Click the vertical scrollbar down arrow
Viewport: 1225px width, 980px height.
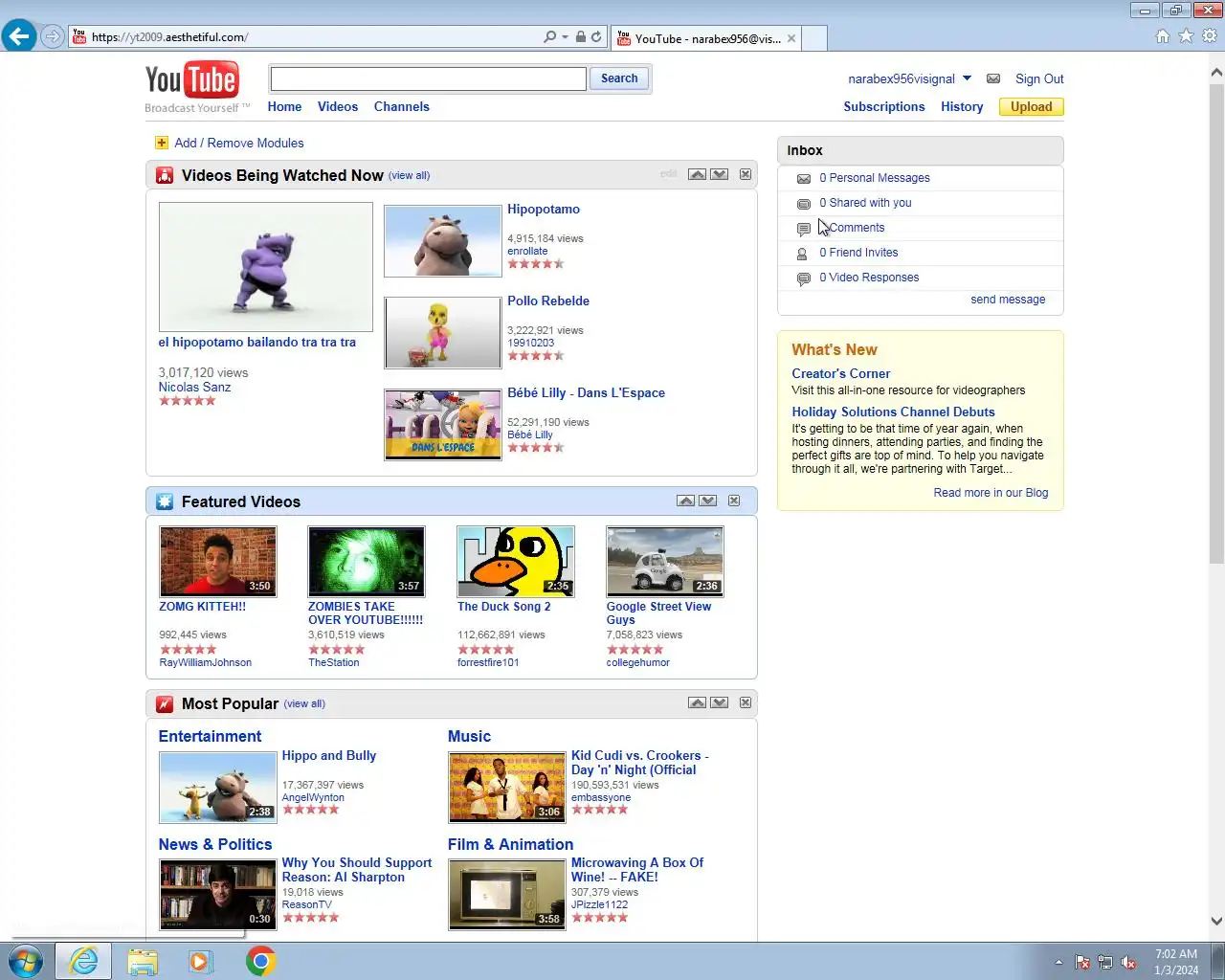tap(1216, 922)
